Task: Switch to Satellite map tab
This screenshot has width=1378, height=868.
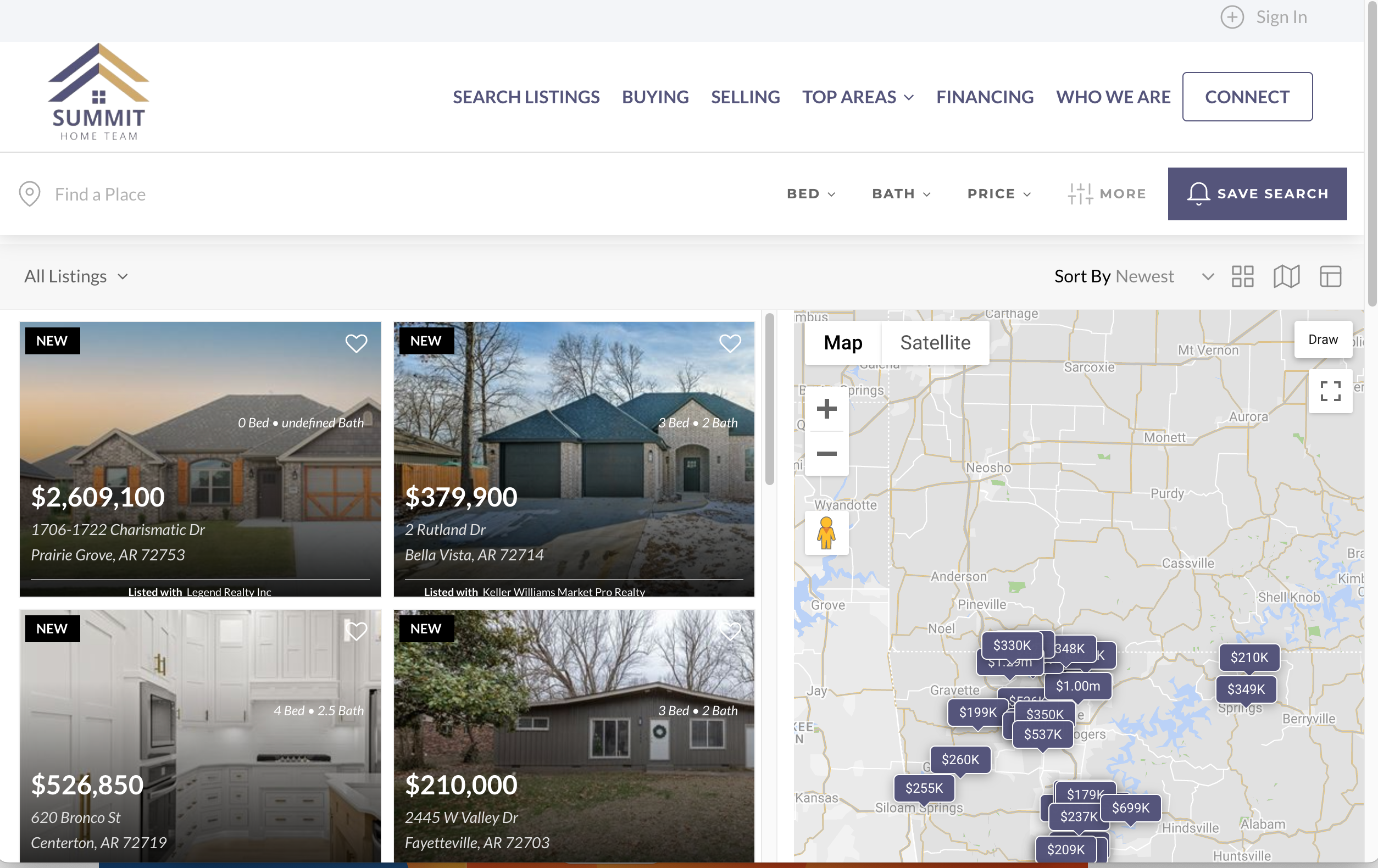Action: pos(935,342)
